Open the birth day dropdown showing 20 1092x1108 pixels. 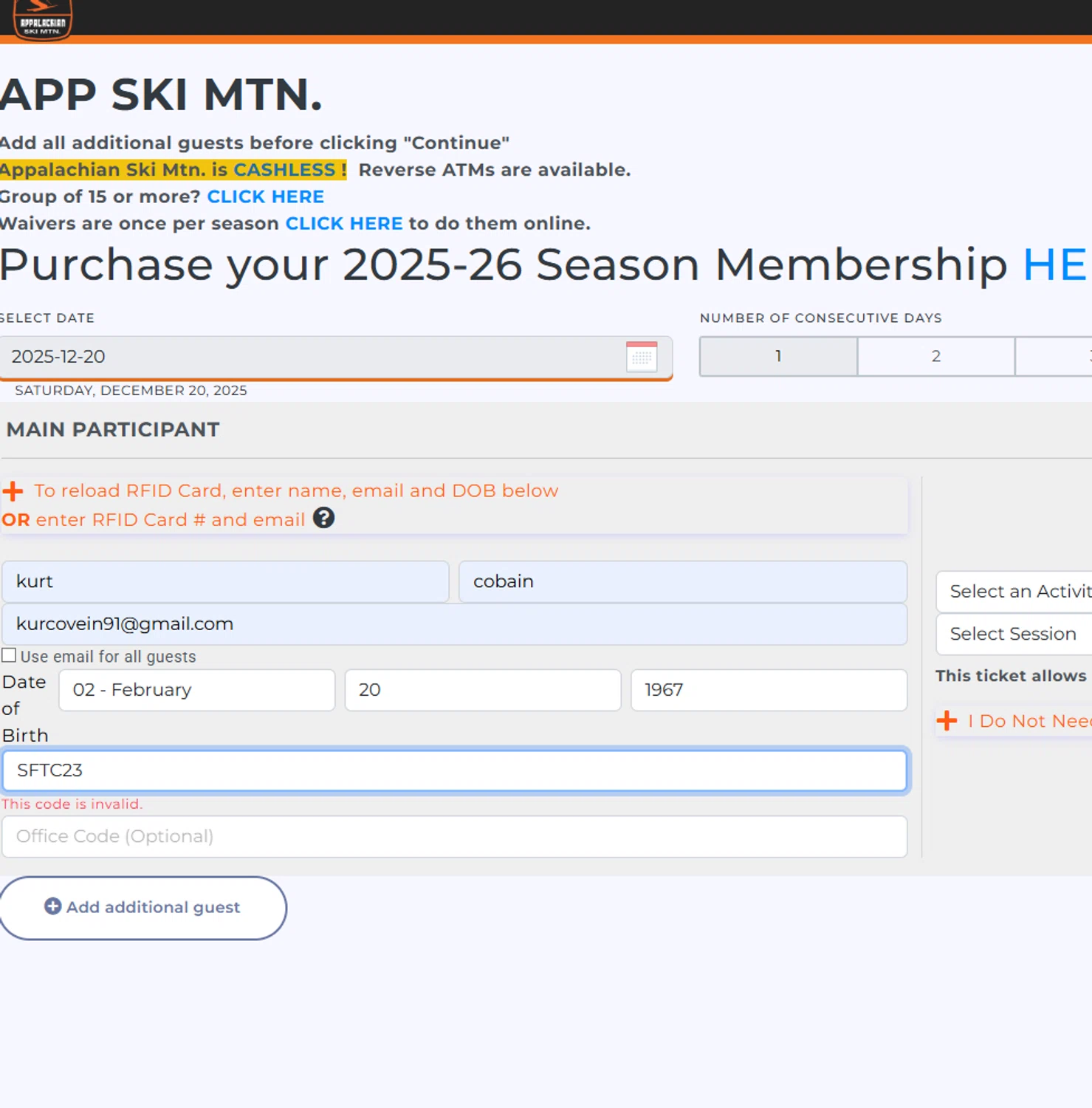483,690
